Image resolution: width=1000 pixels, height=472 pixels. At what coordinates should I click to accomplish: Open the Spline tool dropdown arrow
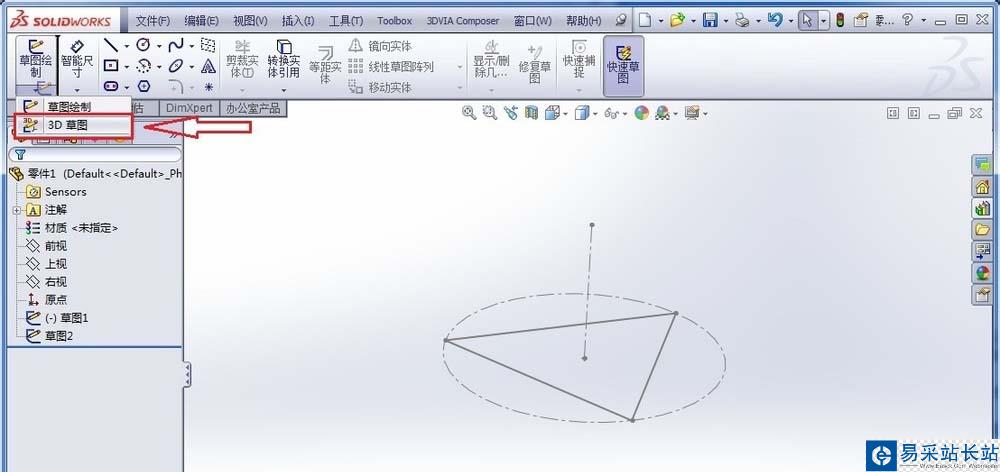click(x=191, y=46)
